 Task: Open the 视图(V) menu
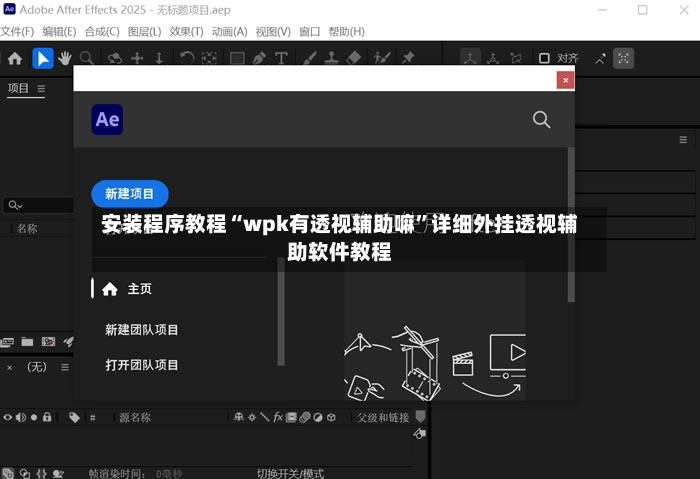click(x=273, y=32)
